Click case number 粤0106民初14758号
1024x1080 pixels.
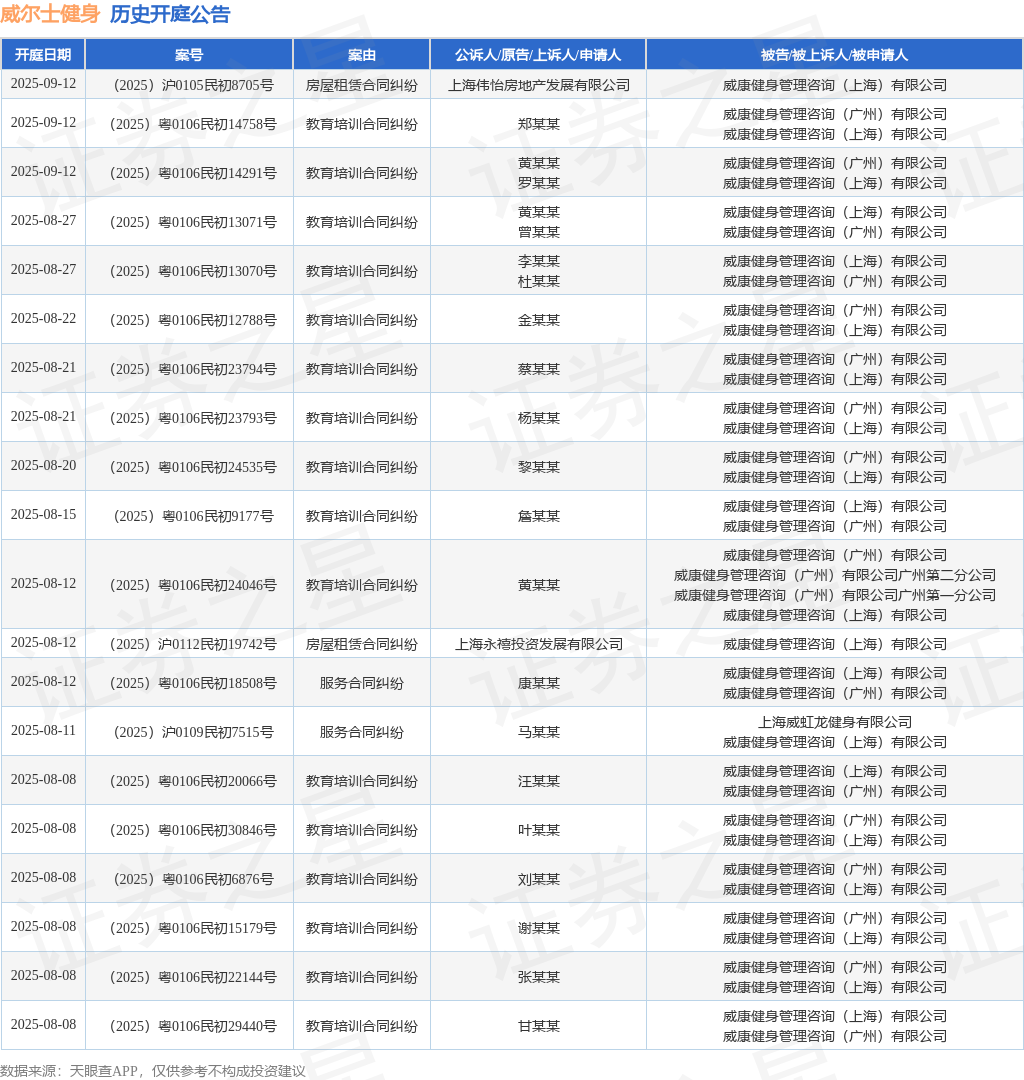click(x=194, y=124)
